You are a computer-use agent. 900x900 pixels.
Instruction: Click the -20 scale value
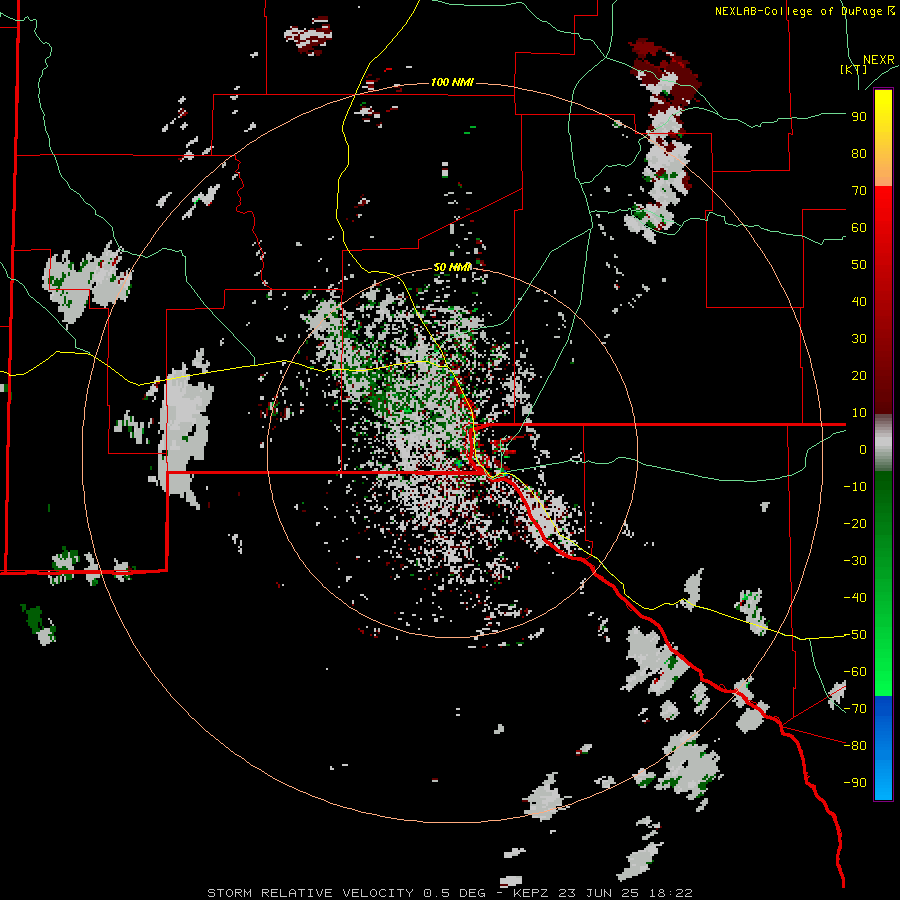(855, 524)
